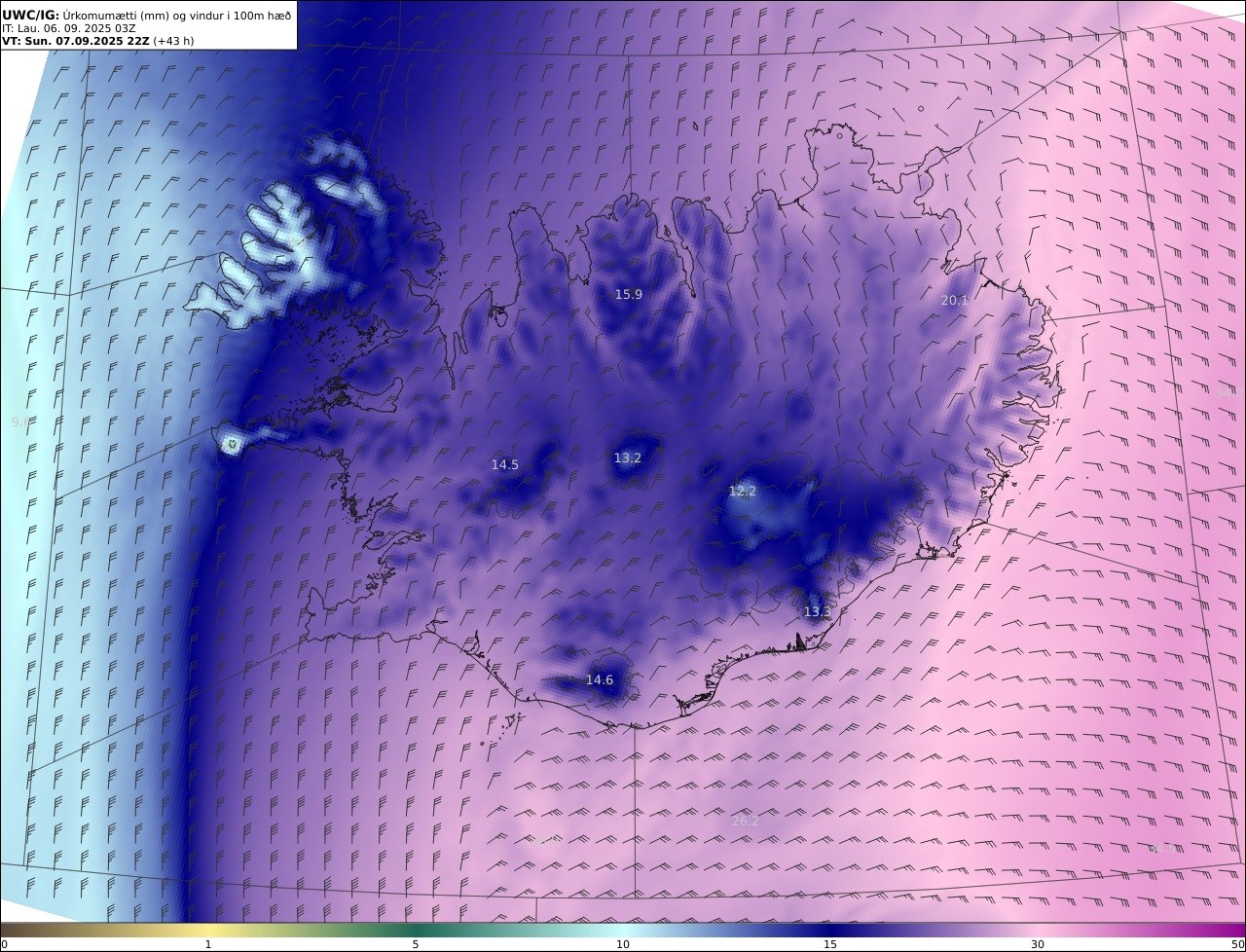Click the colorbar tick label 5

[416, 944]
